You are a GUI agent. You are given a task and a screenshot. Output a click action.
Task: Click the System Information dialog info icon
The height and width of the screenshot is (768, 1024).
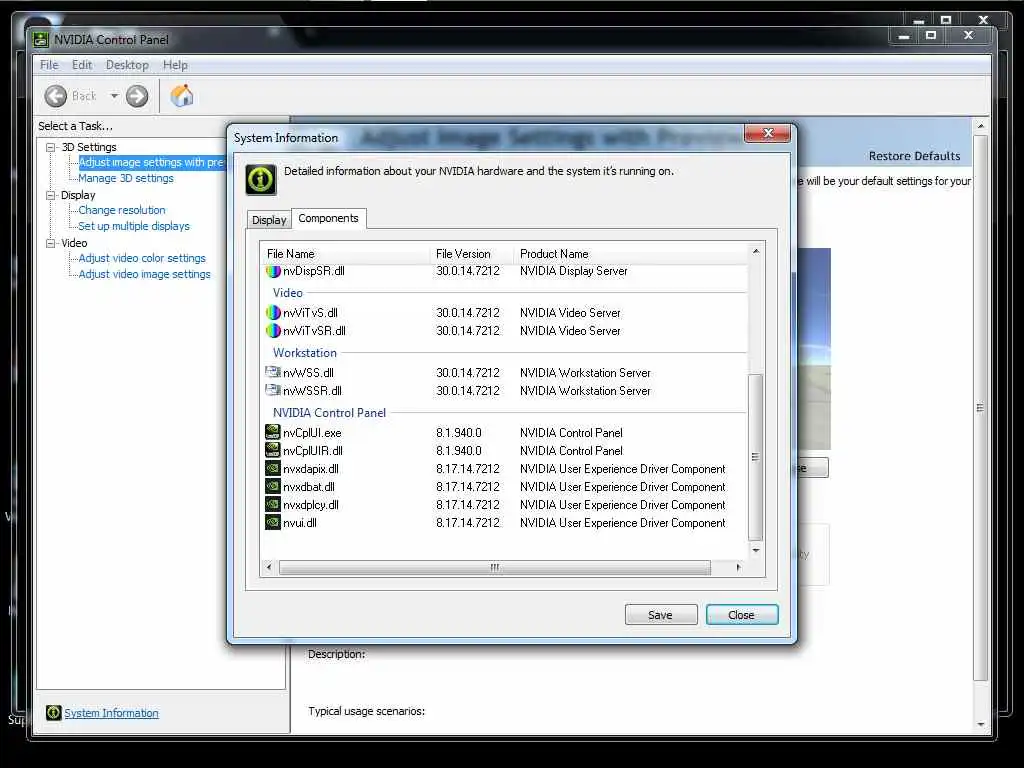pyautogui.click(x=261, y=180)
